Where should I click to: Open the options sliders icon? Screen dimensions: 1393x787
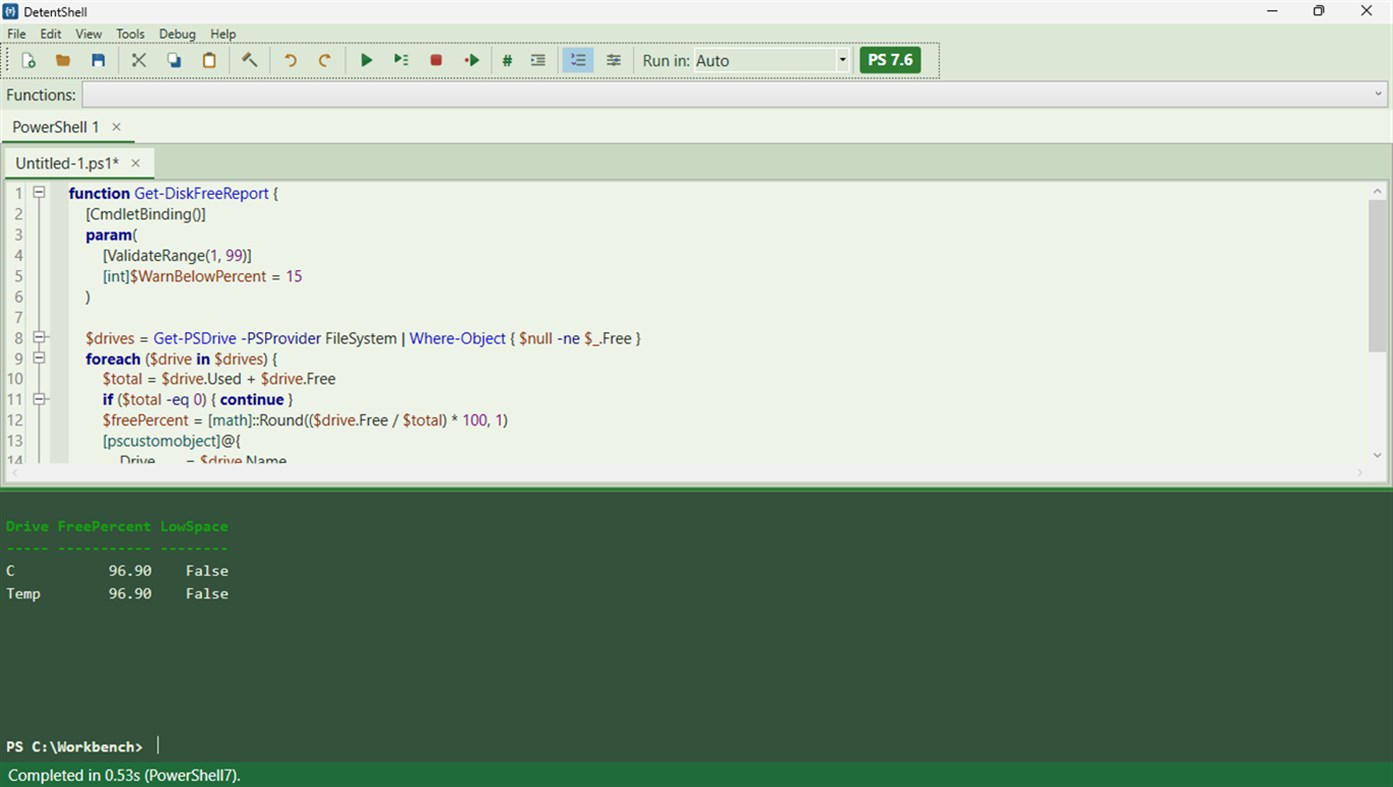tap(614, 60)
